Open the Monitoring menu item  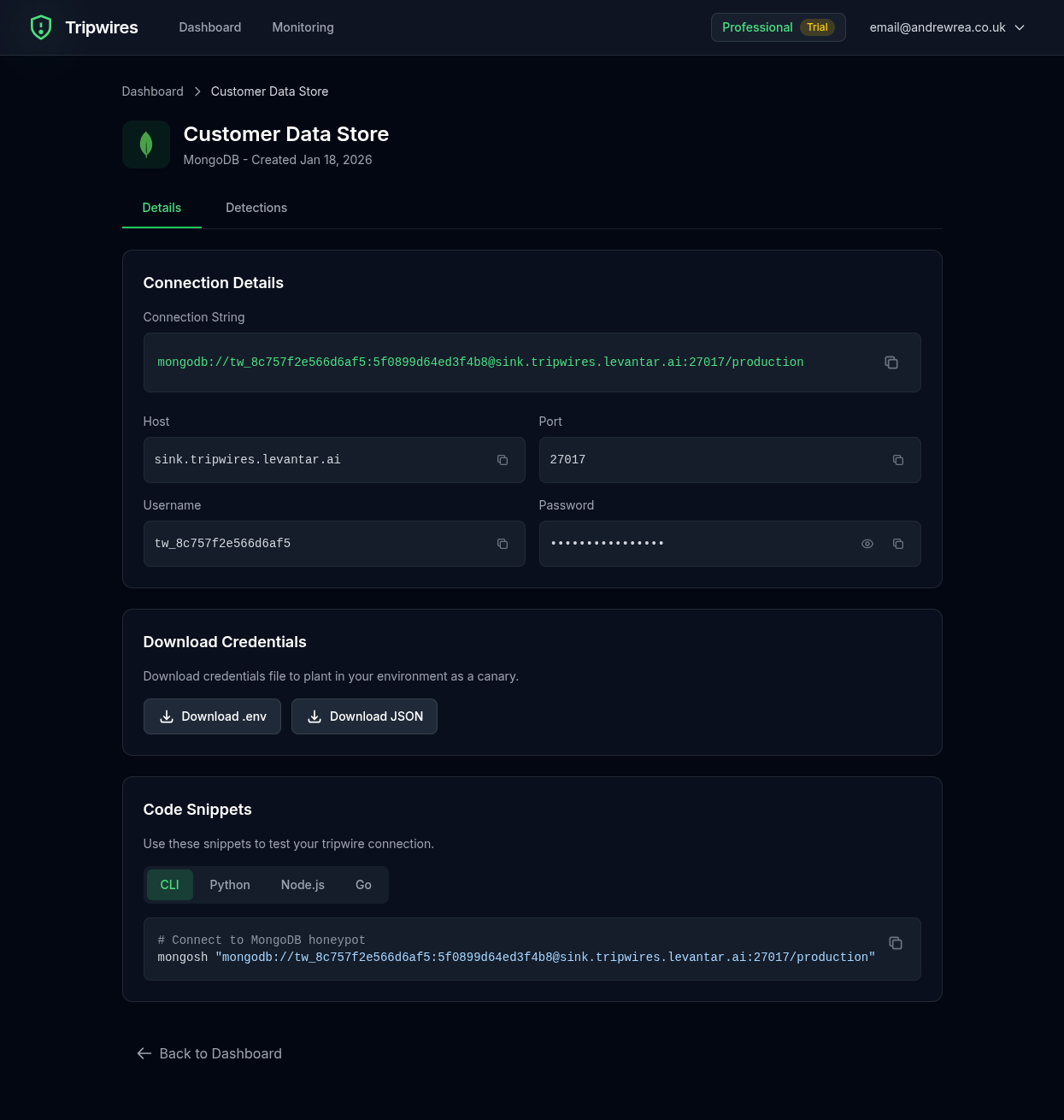coord(303,27)
